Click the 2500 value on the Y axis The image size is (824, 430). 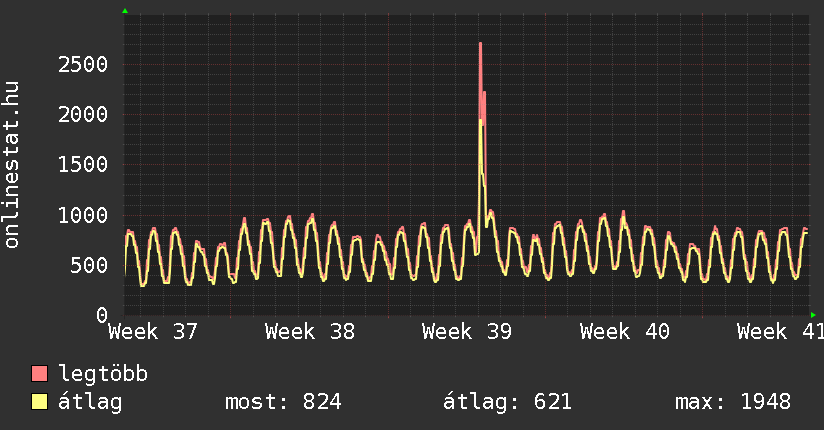83,65
